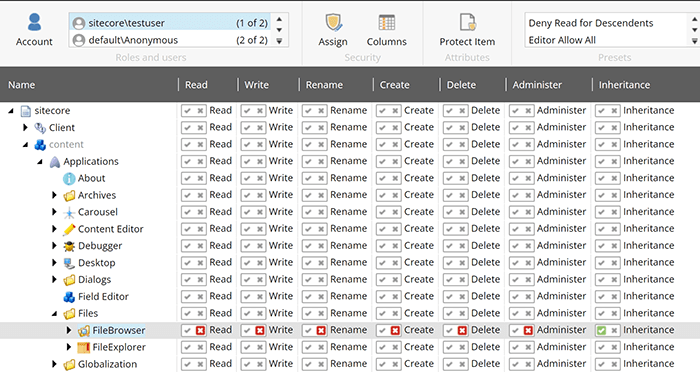The width and height of the screenshot is (700, 372).
Task: Allow Read on the sitecore row
Action: pos(188,111)
